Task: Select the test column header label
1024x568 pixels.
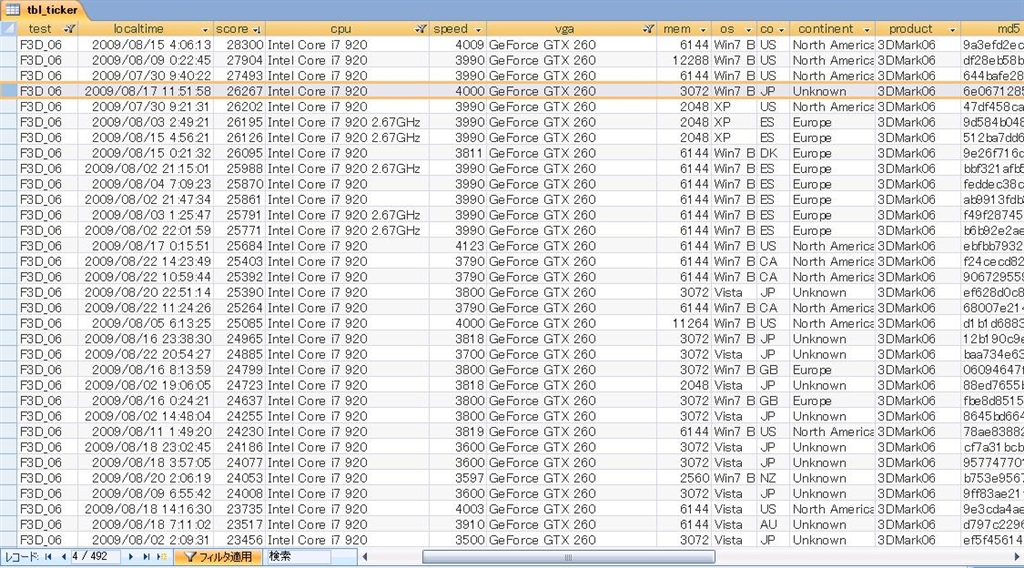Action: 40,29
